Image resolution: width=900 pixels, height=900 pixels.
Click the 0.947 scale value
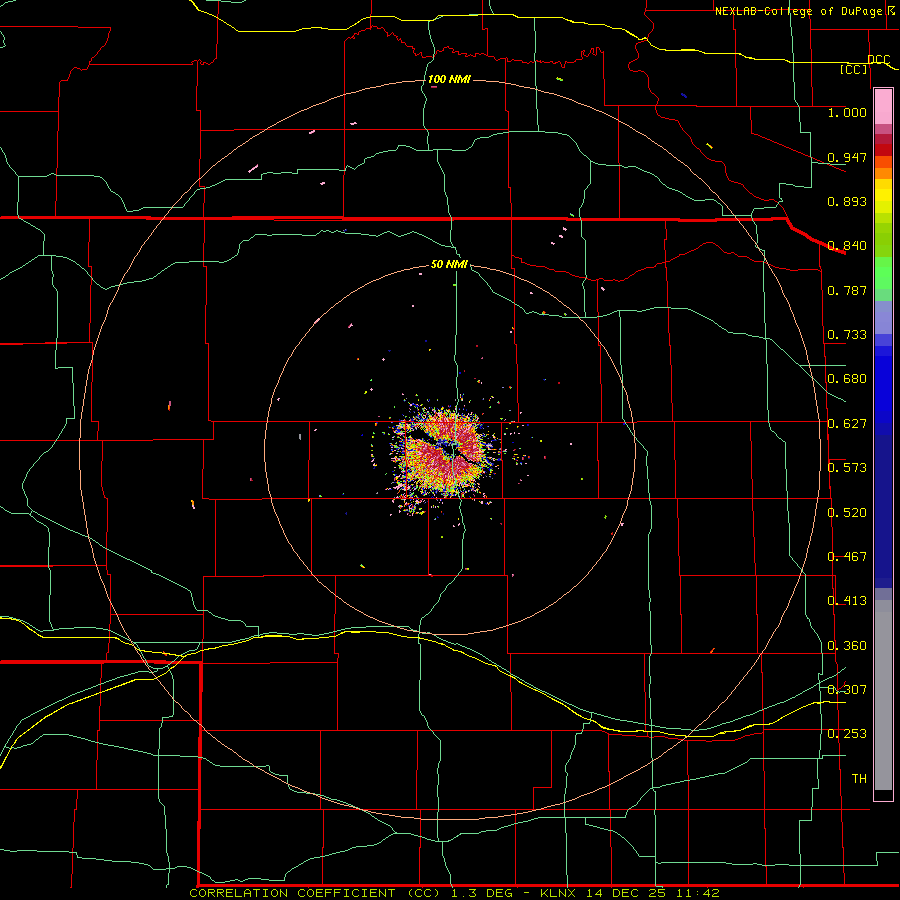847,157
